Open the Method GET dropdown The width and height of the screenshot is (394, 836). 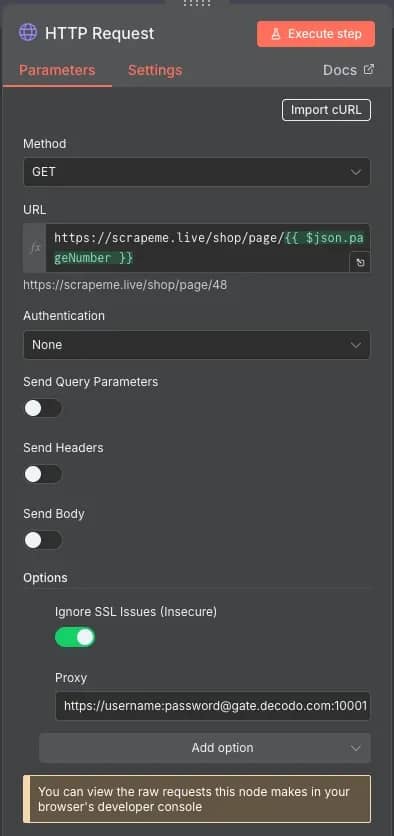tap(197, 172)
